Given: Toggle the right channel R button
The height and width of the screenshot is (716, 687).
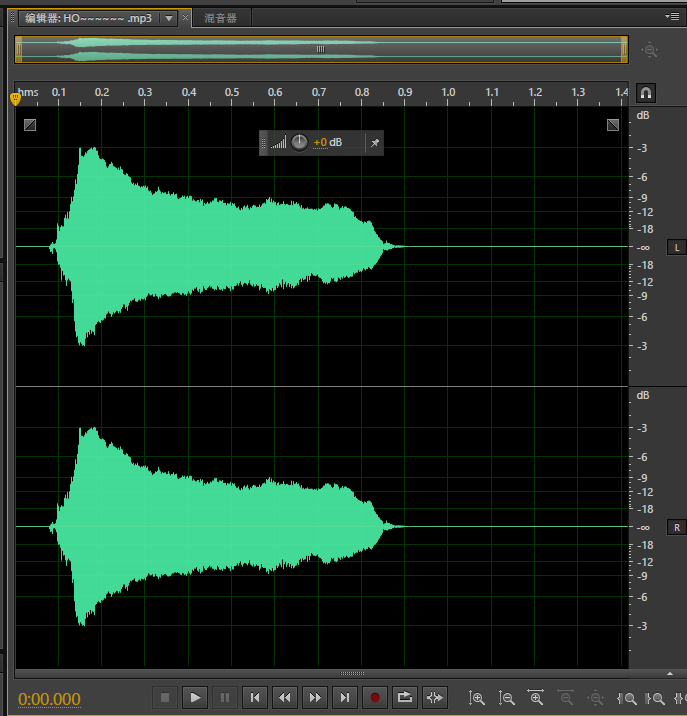Looking at the screenshot, I should 676,527.
